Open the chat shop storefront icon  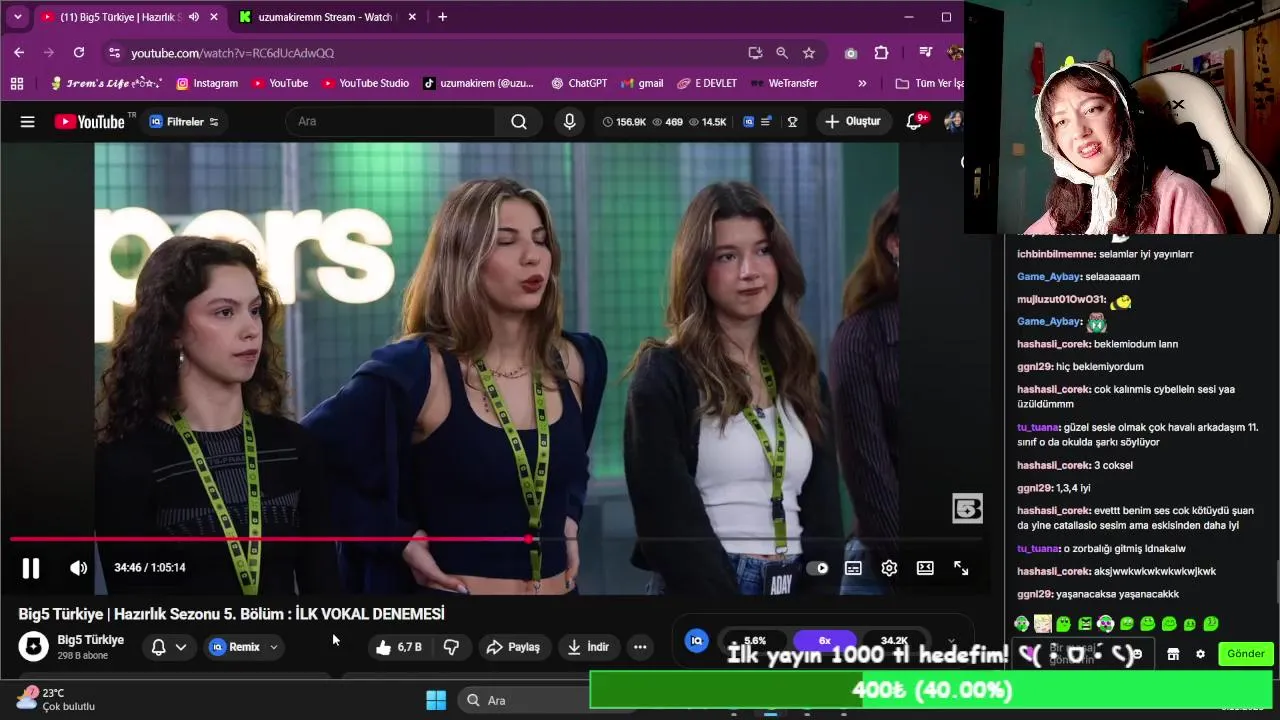1173,654
